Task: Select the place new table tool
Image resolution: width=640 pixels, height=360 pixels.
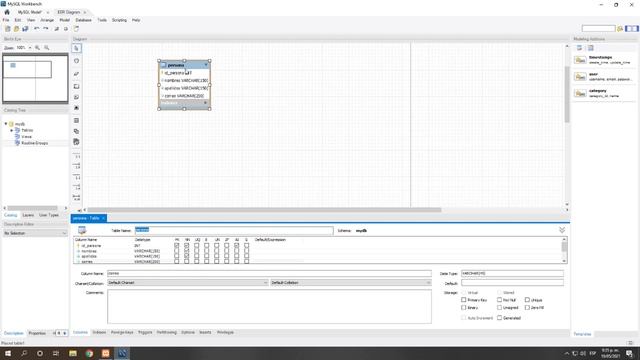Action: 76,120
